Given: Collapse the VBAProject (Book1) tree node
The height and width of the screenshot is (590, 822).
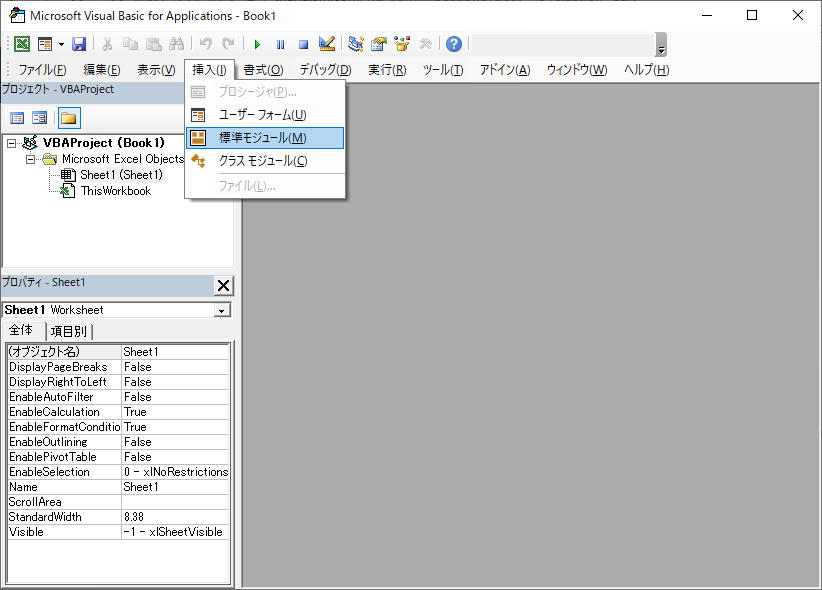Looking at the screenshot, I should (11, 143).
